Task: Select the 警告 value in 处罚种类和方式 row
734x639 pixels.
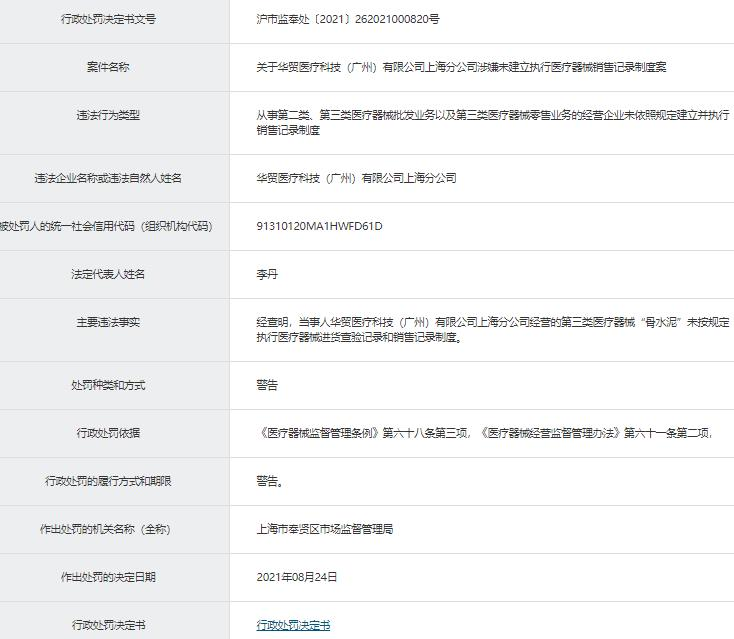Action: point(267,385)
